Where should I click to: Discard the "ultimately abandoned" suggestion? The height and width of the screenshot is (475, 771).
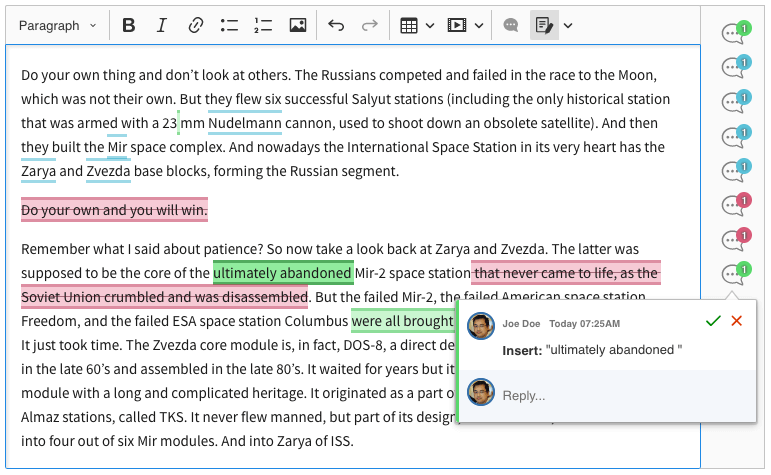(737, 321)
